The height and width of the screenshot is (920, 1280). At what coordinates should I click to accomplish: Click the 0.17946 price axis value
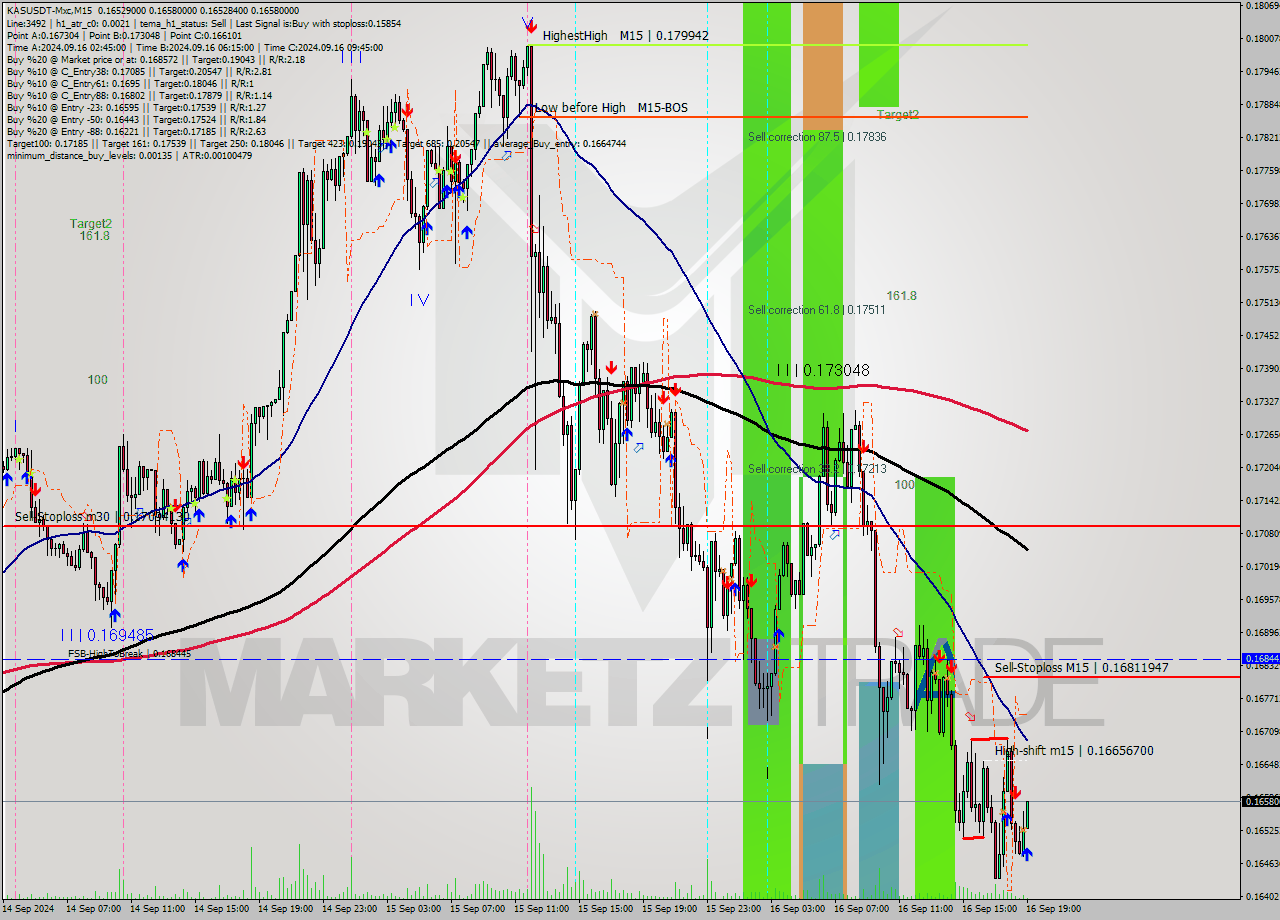[x=1263, y=71]
